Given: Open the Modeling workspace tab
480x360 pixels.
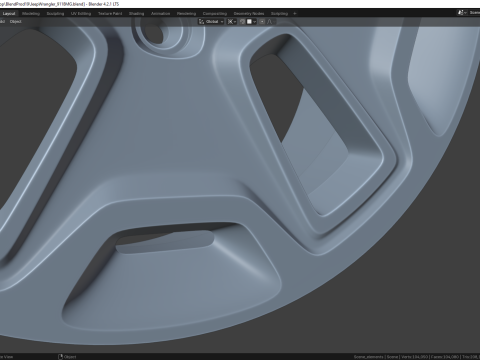Looking at the screenshot, I should pos(31,14).
